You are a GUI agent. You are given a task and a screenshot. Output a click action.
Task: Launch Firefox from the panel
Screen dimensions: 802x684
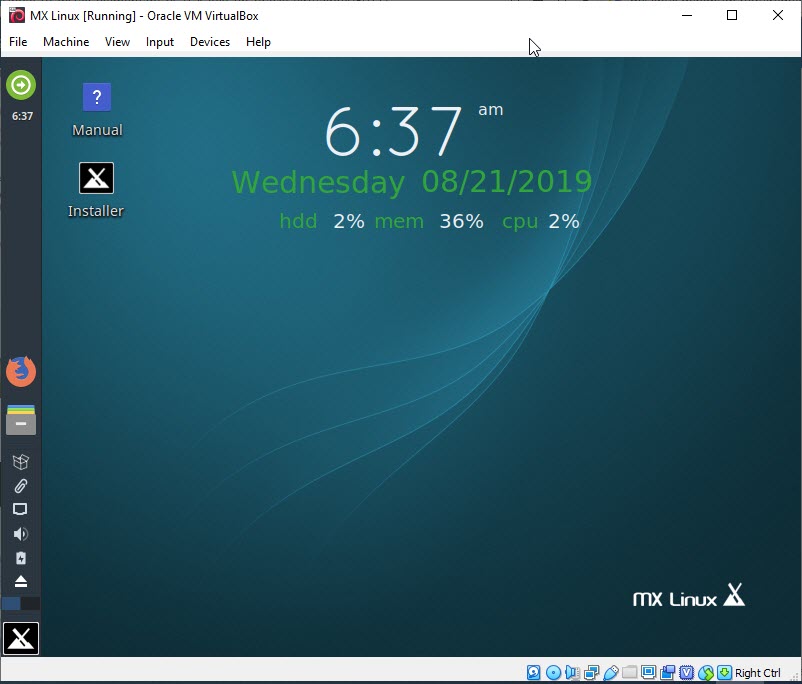coord(21,371)
